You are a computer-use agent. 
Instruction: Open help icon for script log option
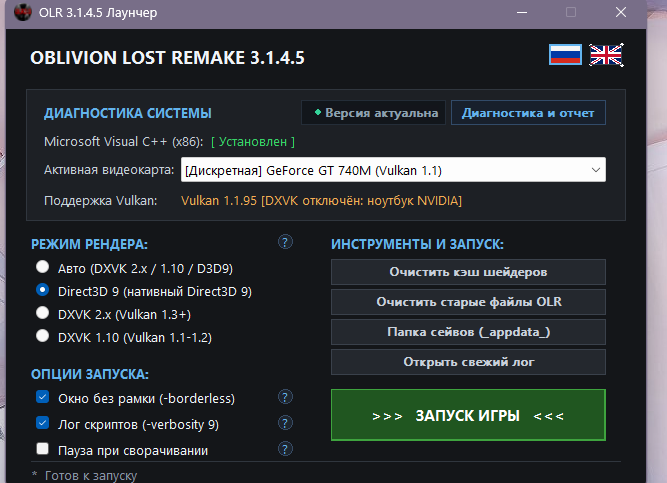coord(285,423)
